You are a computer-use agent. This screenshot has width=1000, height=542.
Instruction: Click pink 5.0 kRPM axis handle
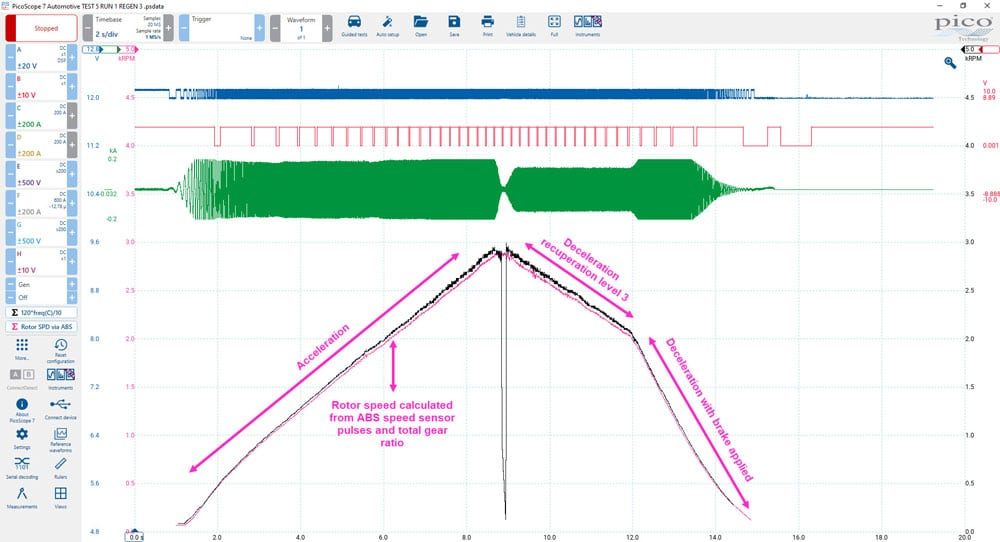(128, 49)
